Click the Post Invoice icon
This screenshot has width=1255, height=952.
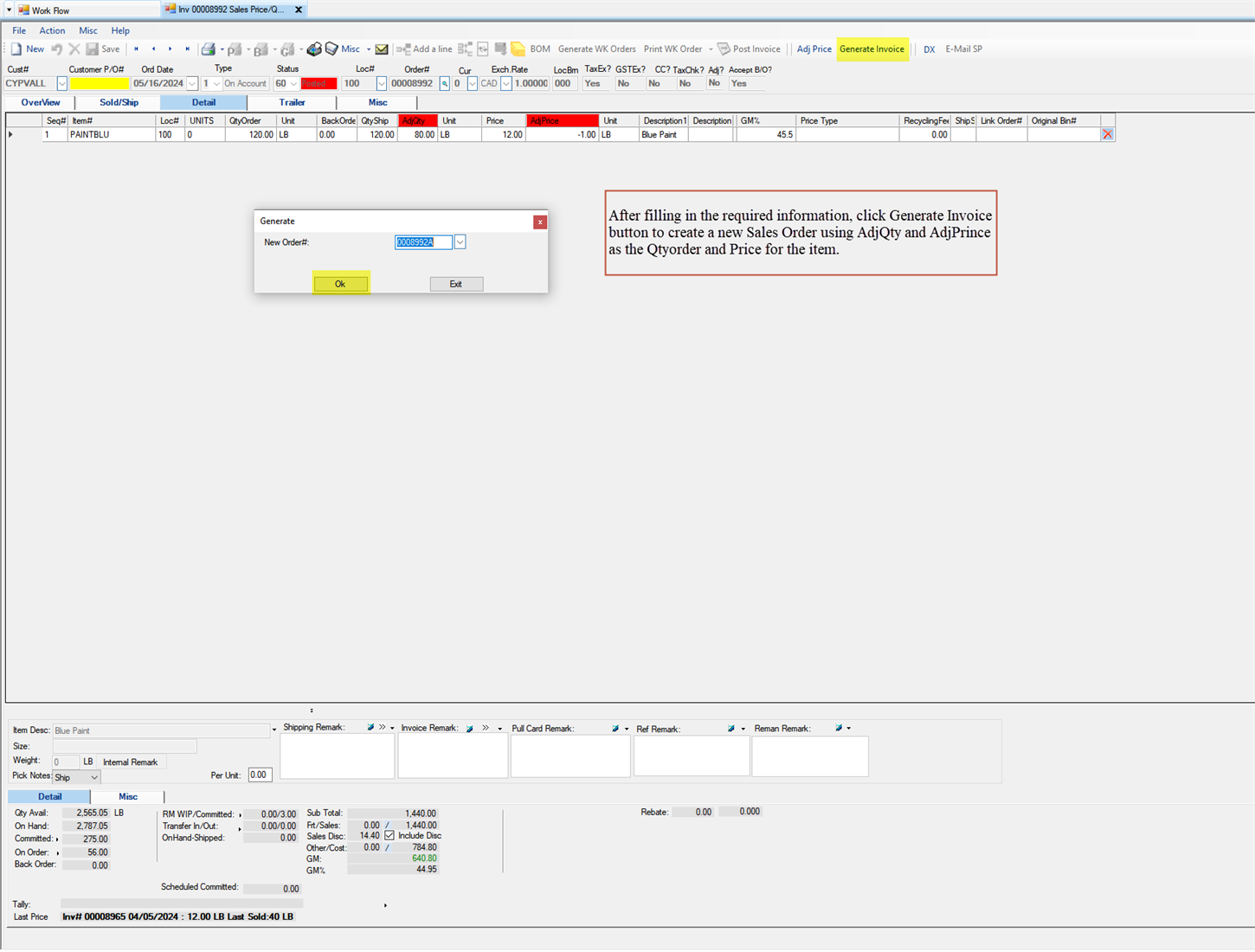pos(724,48)
